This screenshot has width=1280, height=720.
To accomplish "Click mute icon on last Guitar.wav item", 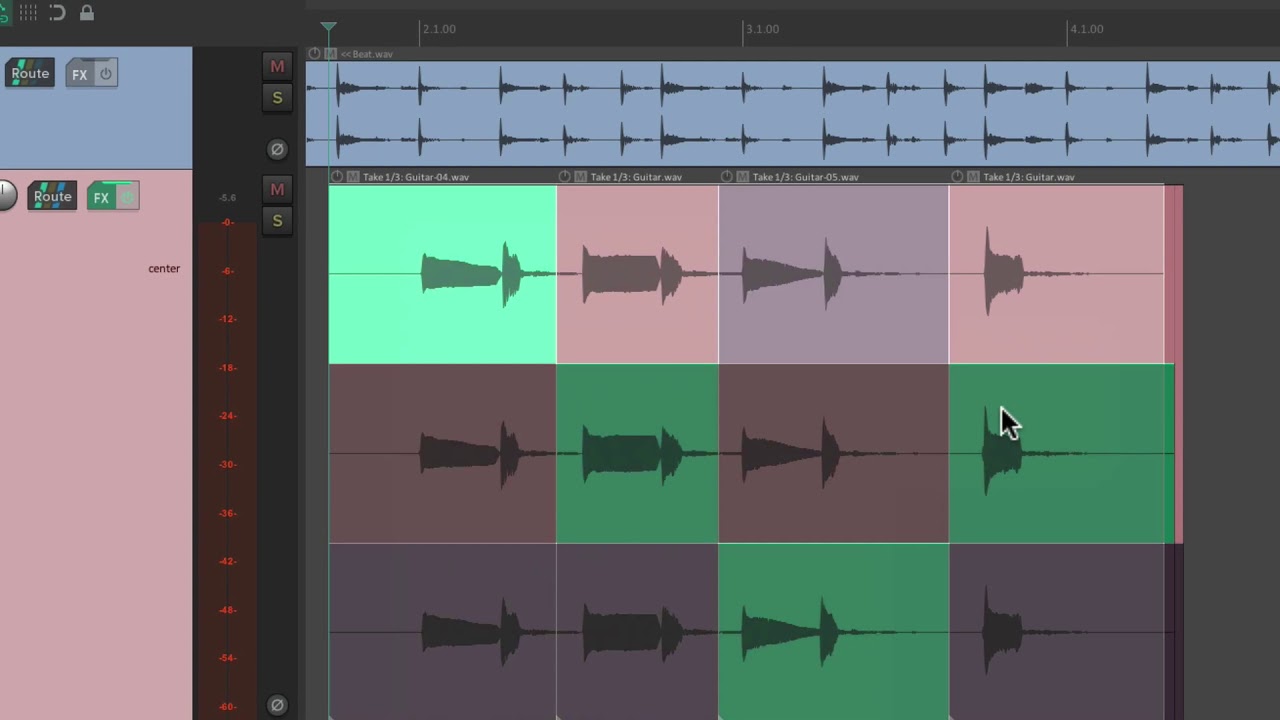I will pyautogui.click(x=973, y=177).
